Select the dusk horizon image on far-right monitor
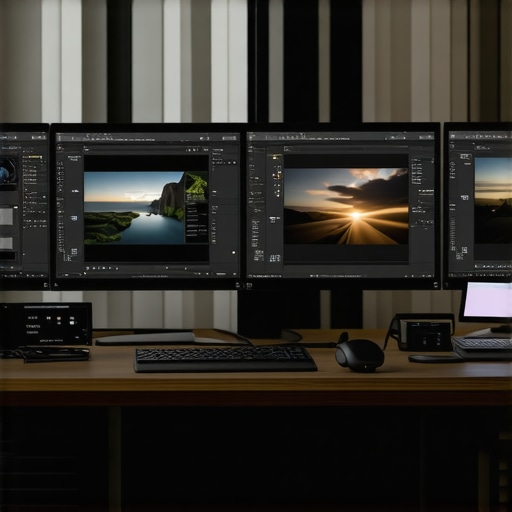This screenshot has height=512, width=512. [x=493, y=200]
